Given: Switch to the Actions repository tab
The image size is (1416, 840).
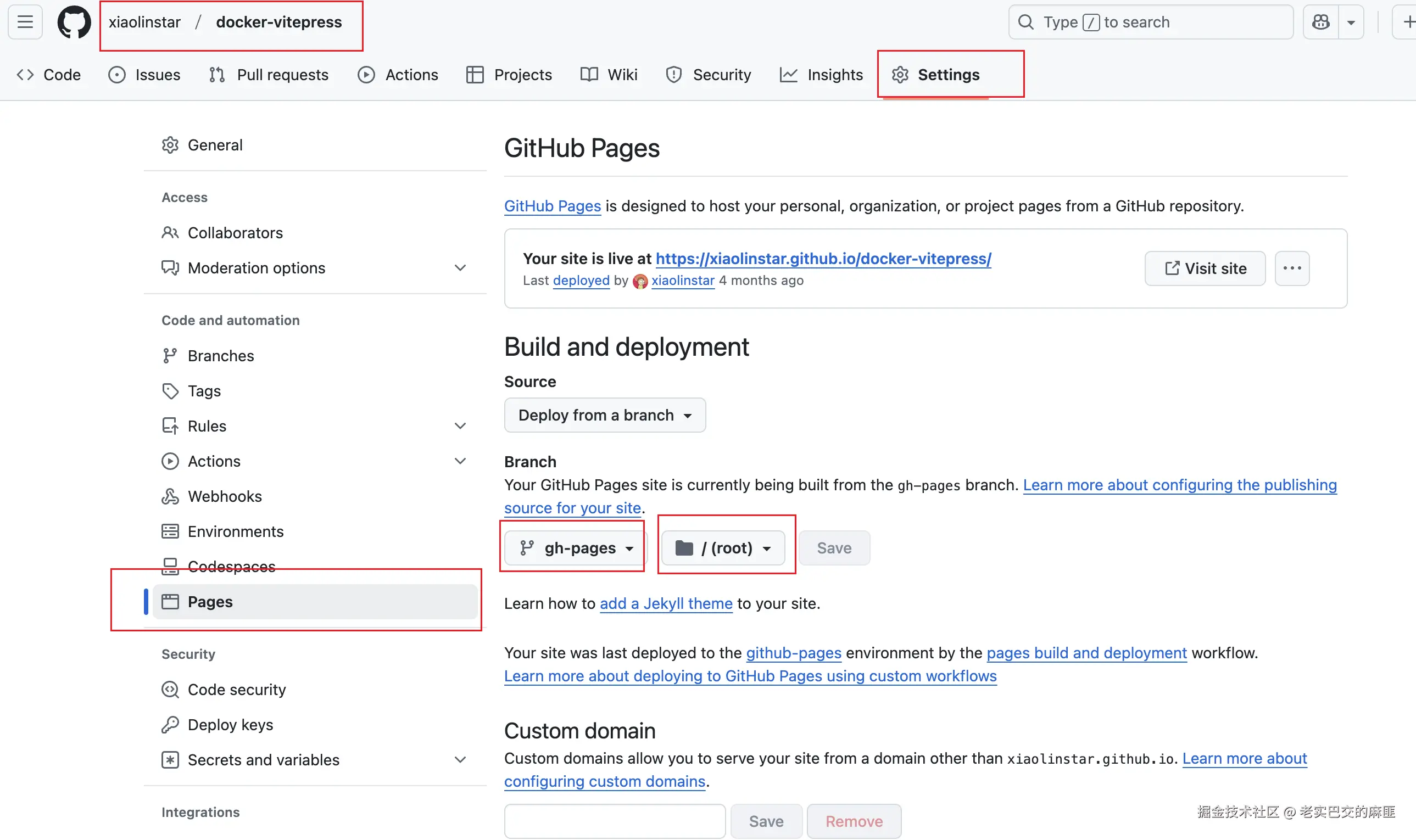Looking at the screenshot, I should tap(398, 75).
